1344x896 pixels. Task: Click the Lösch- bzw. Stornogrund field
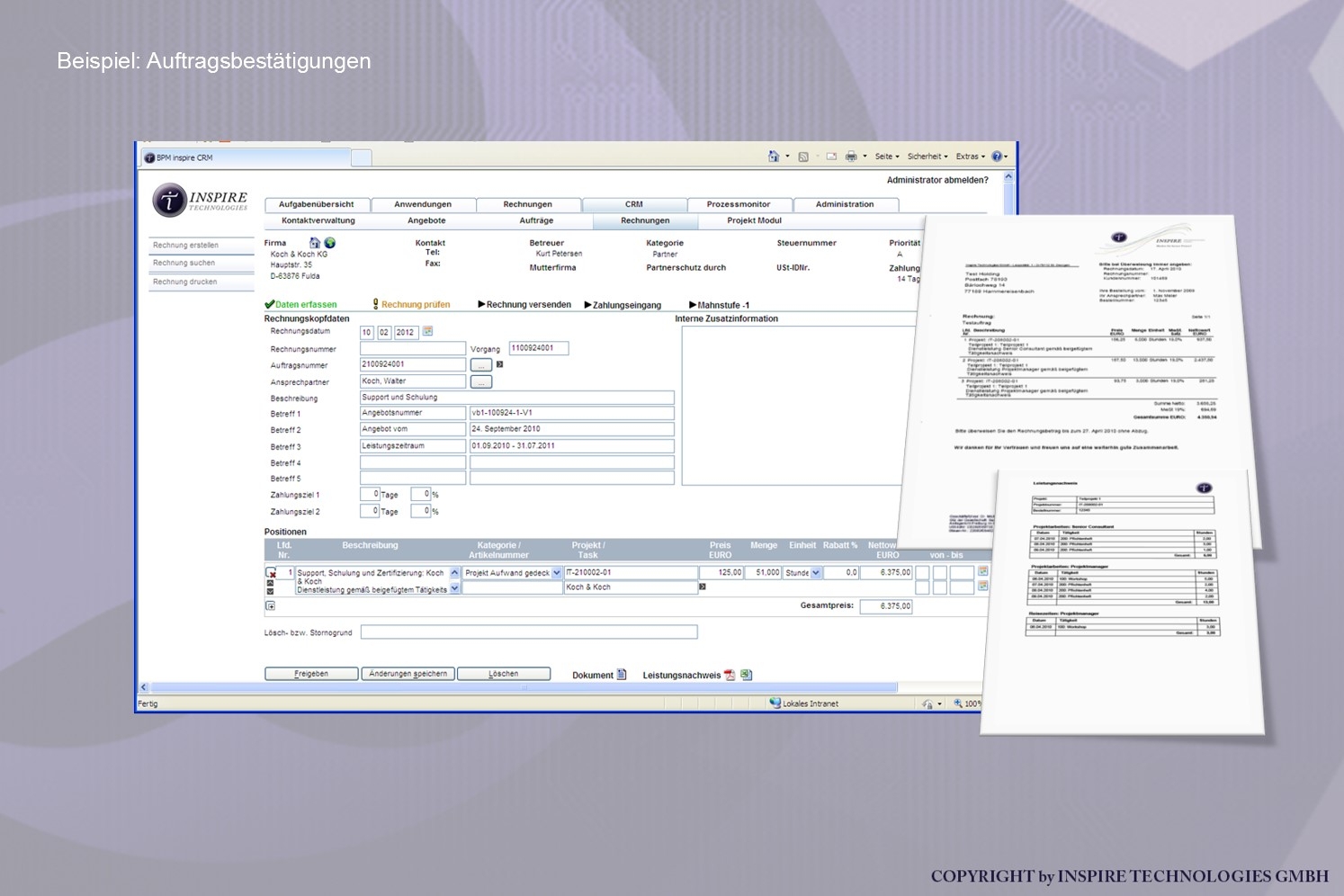(x=528, y=632)
